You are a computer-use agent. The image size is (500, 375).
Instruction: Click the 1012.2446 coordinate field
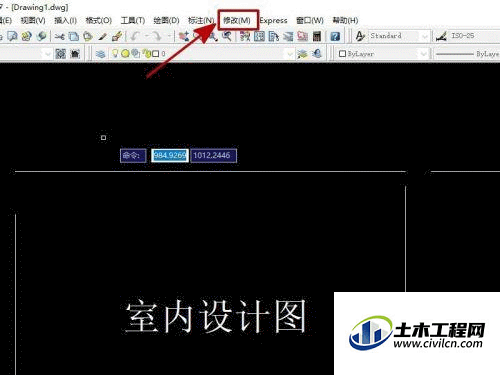click(x=214, y=156)
